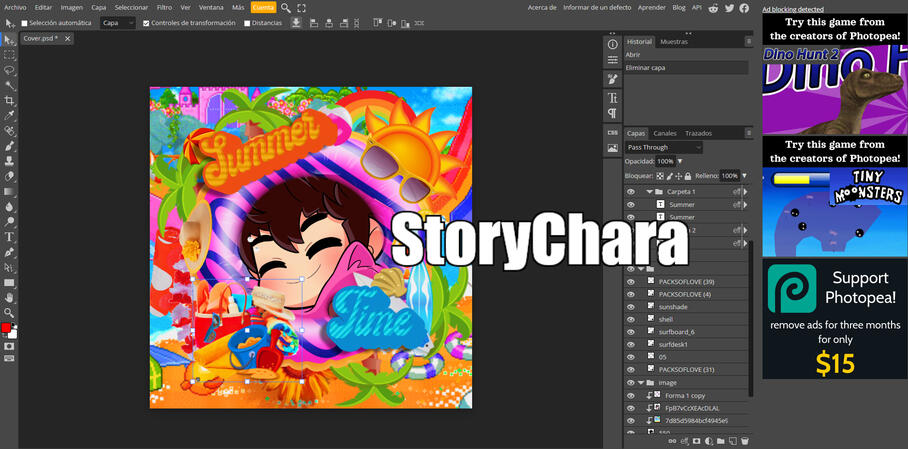Open the Opacidad slider dropdown arrow
908x449 pixels.
tap(680, 161)
